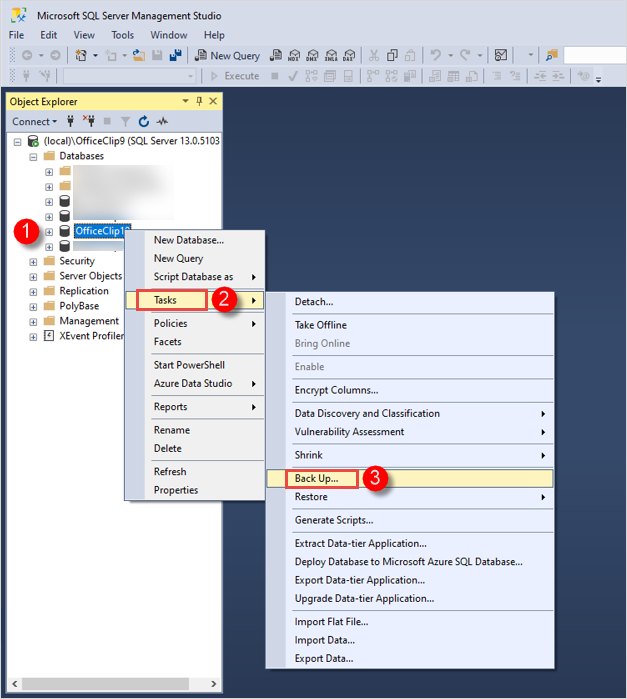Image resolution: width=627 pixels, height=699 pixels.
Task: Open the Help menu
Action: tap(214, 35)
